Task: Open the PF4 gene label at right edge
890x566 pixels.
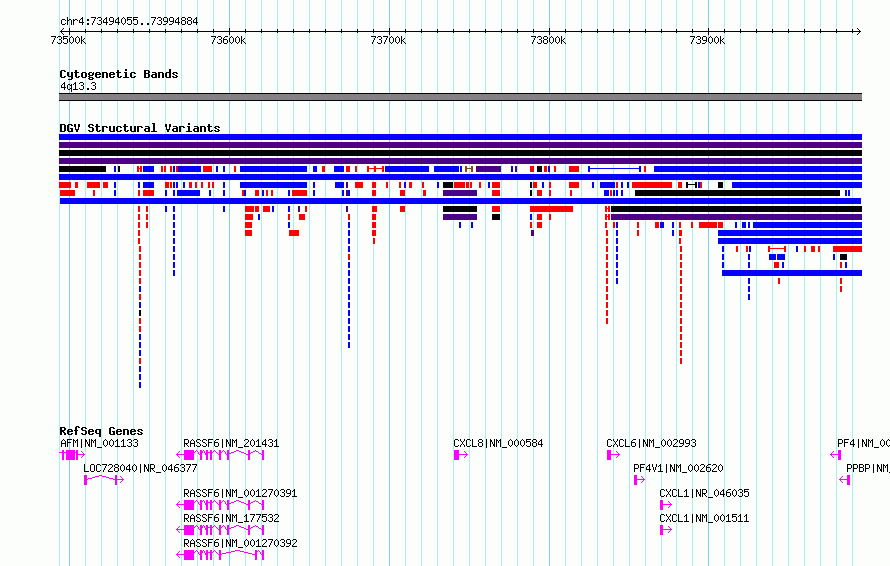Action: [863, 443]
